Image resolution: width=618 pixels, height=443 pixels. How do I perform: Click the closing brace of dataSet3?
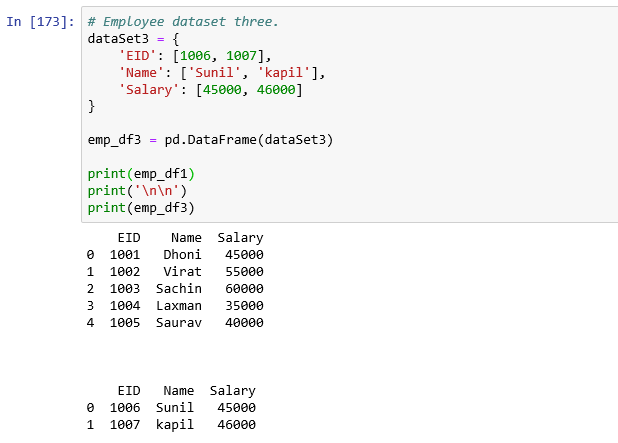pyautogui.click(x=92, y=105)
